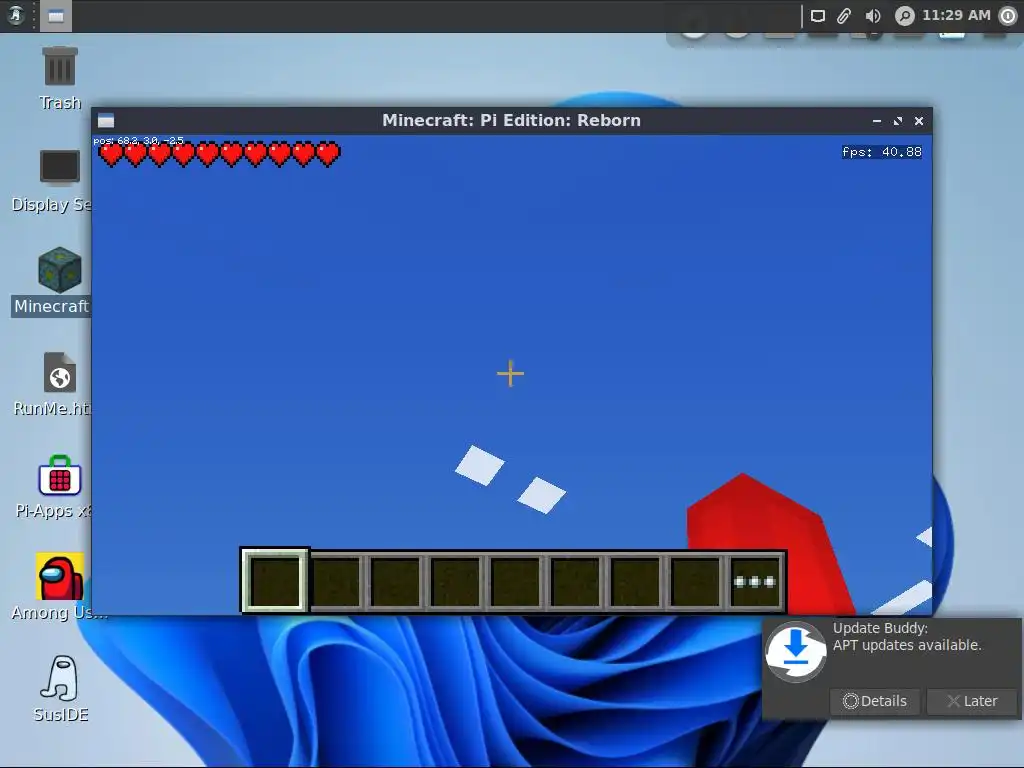Screen dimensions: 1024x768
Task: Close the Minecraft: Pi Edition window
Action: [x=919, y=121]
